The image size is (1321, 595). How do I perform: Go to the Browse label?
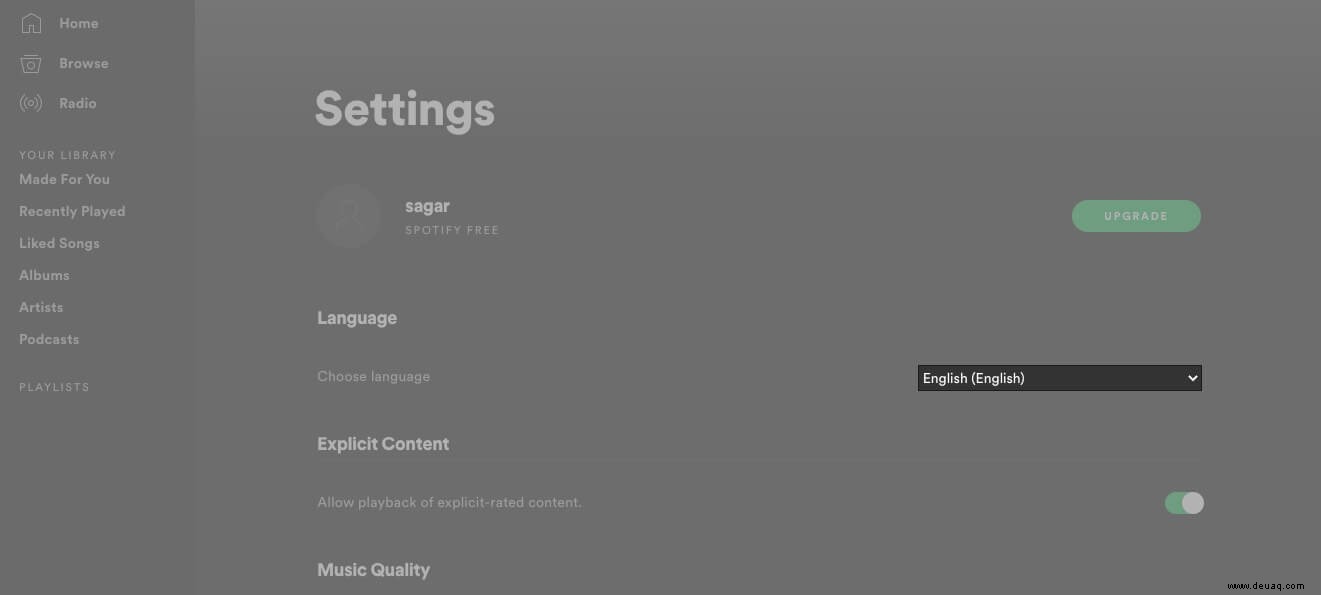tap(83, 63)
